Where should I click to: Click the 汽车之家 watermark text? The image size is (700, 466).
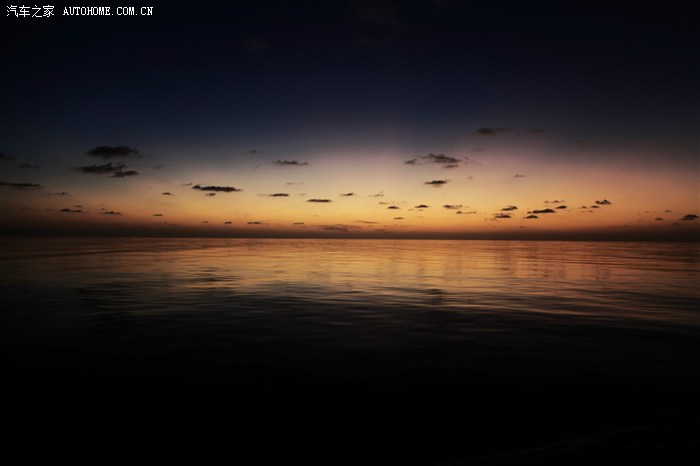click(x=30, y=11)
